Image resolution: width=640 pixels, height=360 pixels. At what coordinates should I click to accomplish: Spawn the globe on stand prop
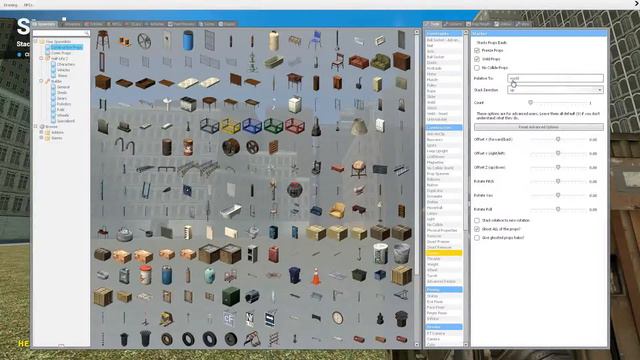358,169
